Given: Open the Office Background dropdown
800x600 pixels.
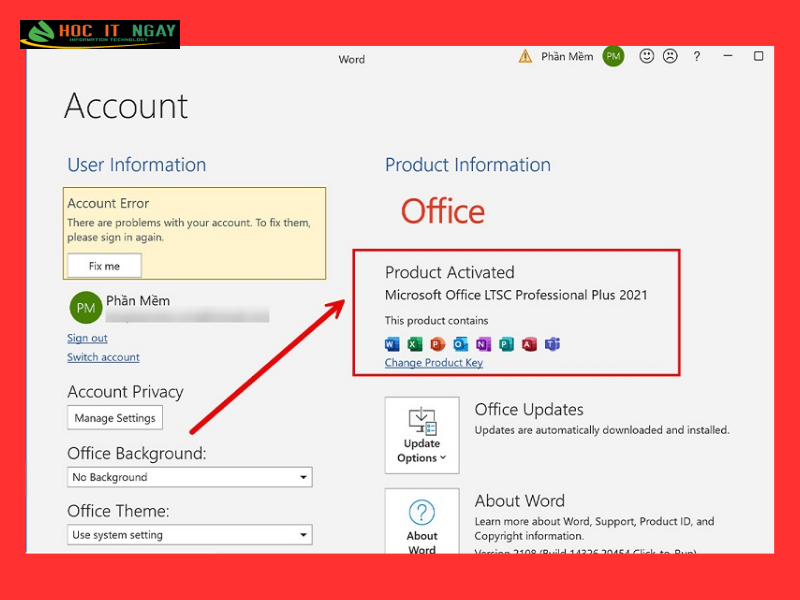Looking at the screenshot, I should tap(190, 477).
